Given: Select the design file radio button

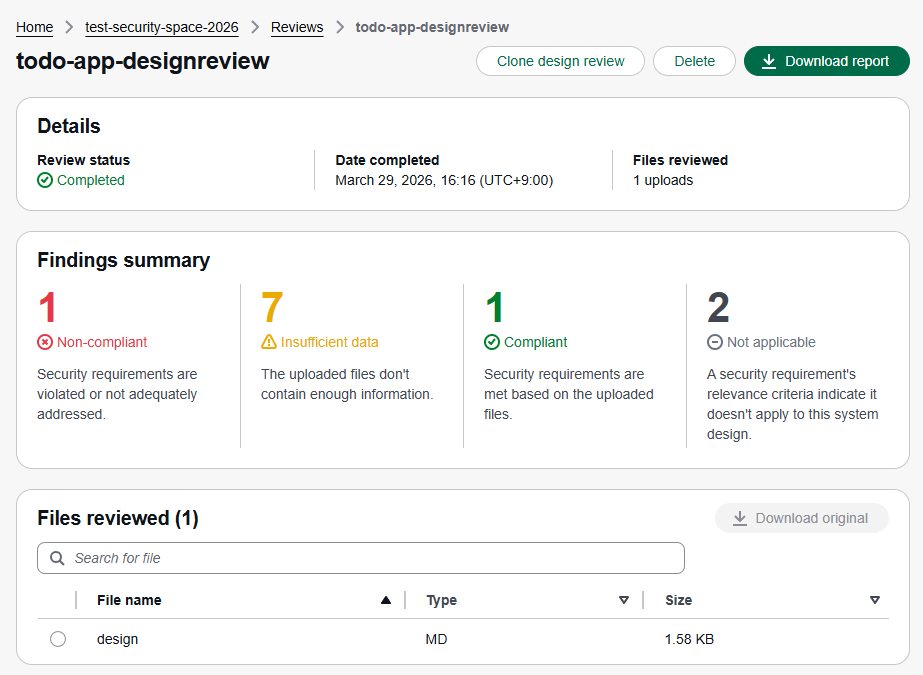Looking at the screenshot, I should point(58,639).
